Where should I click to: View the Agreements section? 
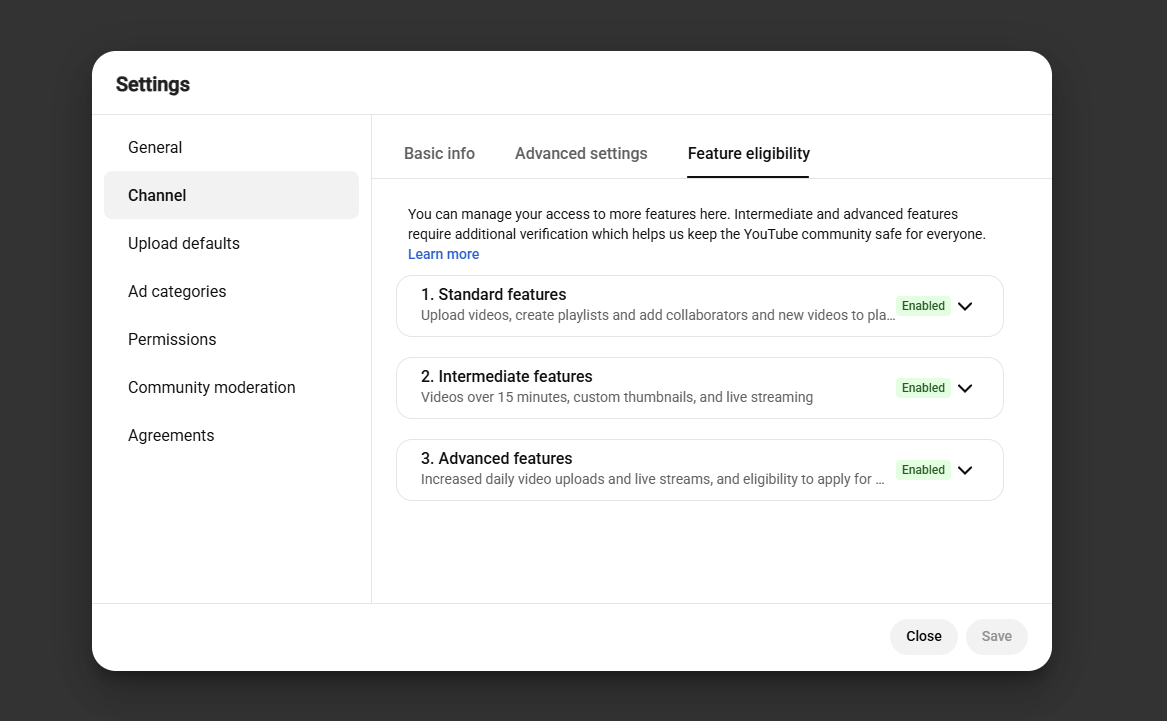(x=231, y=435)
